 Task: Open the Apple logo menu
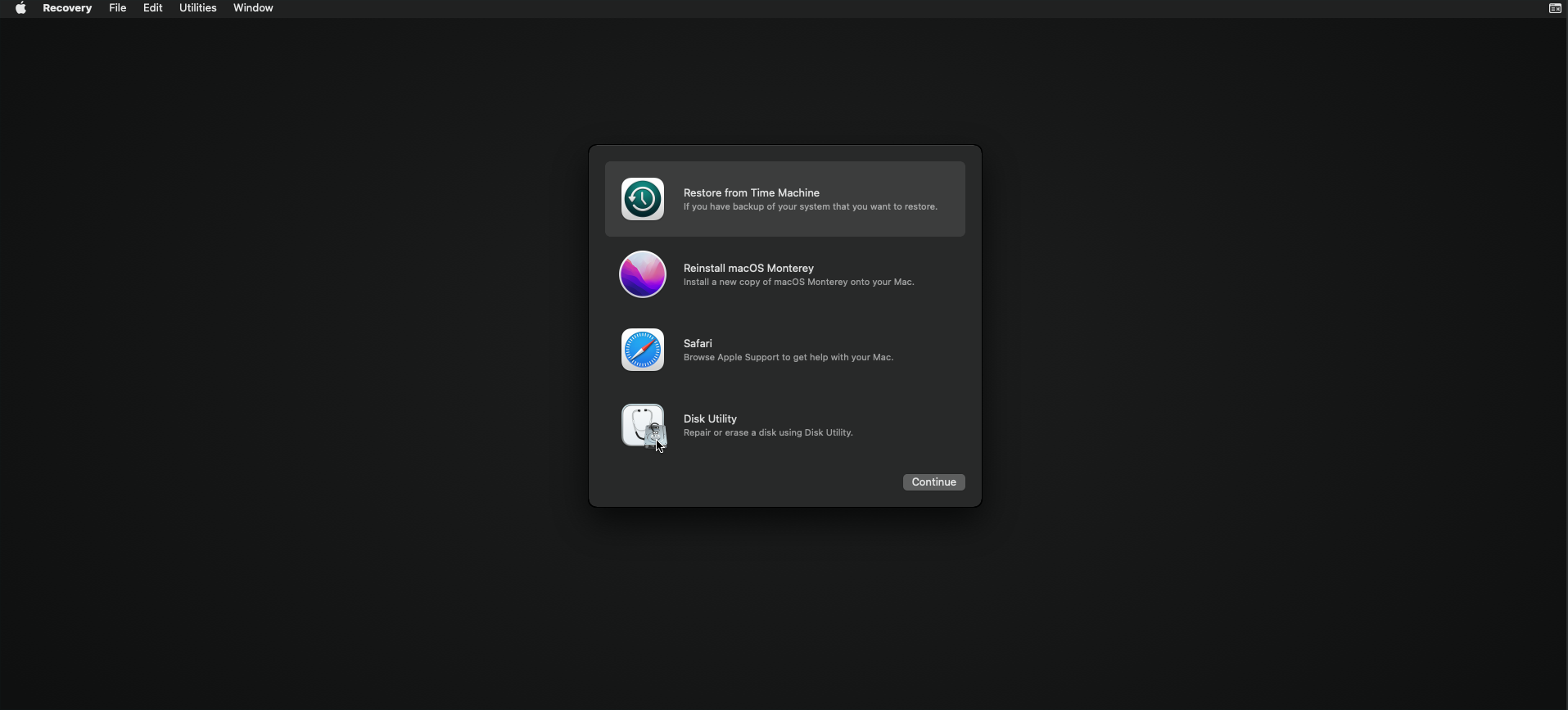(20, 8)
